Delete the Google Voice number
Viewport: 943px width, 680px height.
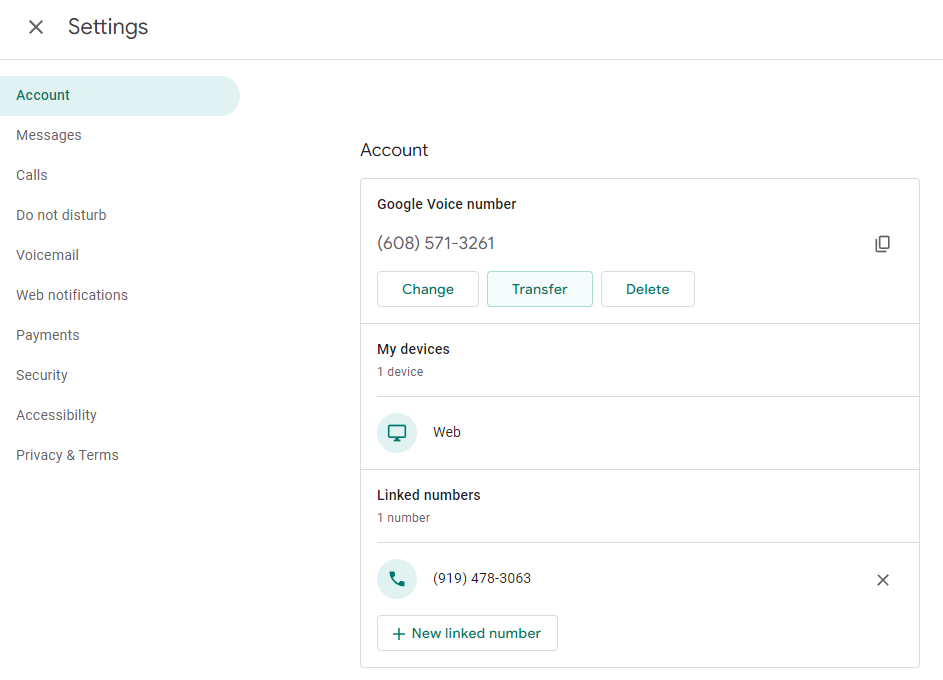(648, 289)
